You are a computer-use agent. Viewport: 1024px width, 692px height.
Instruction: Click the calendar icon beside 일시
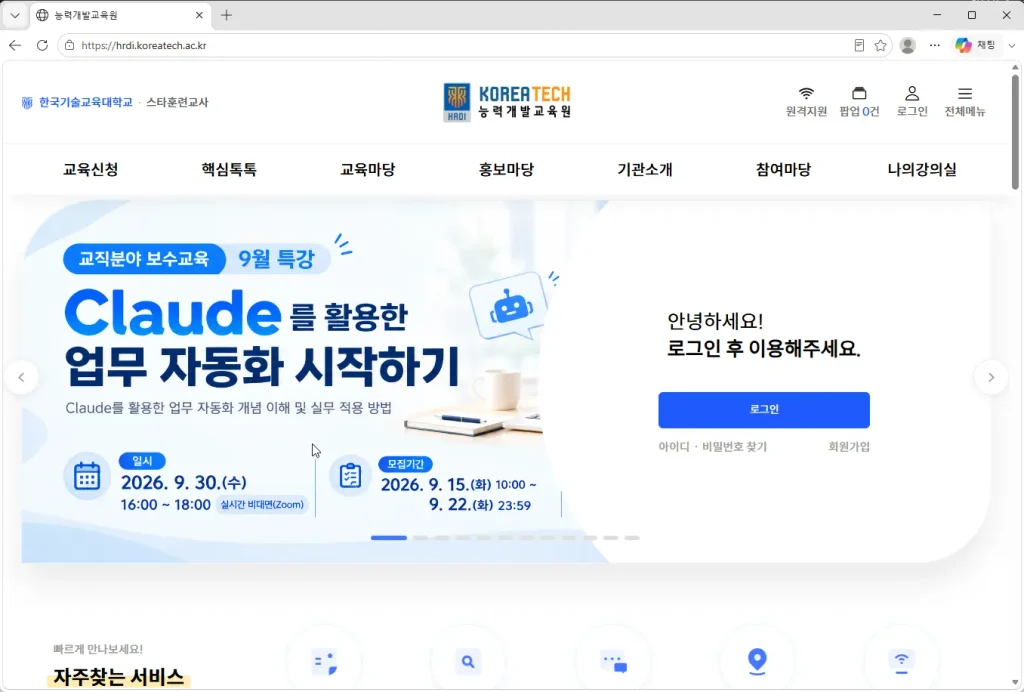point(87,476)
